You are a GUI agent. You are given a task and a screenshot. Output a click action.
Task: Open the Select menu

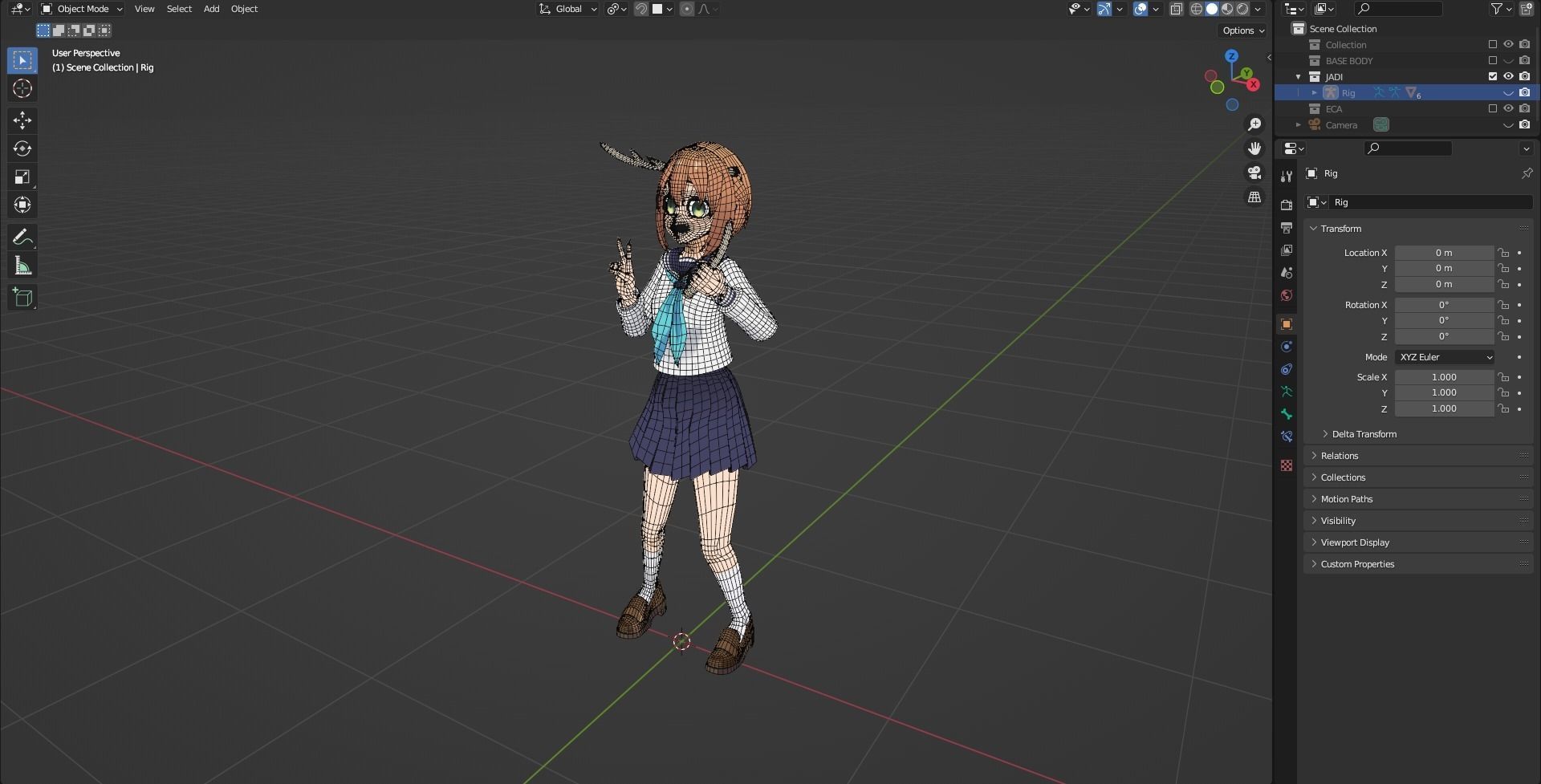179,9
